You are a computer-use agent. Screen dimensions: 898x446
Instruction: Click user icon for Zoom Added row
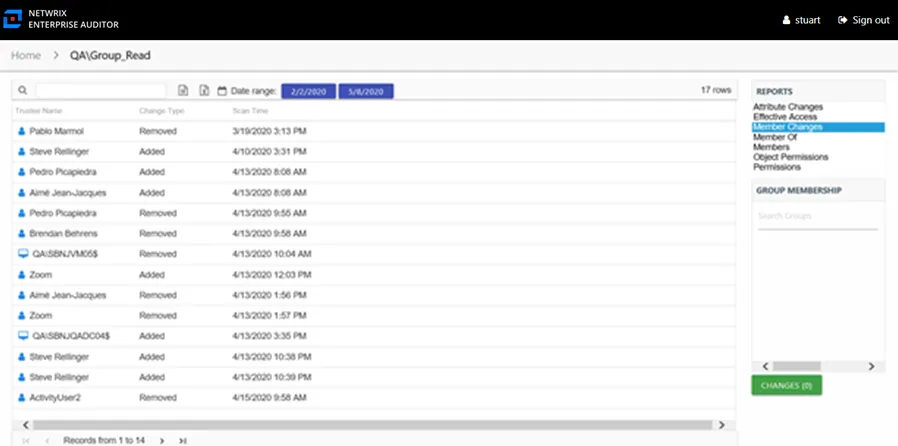click(22, 275)
